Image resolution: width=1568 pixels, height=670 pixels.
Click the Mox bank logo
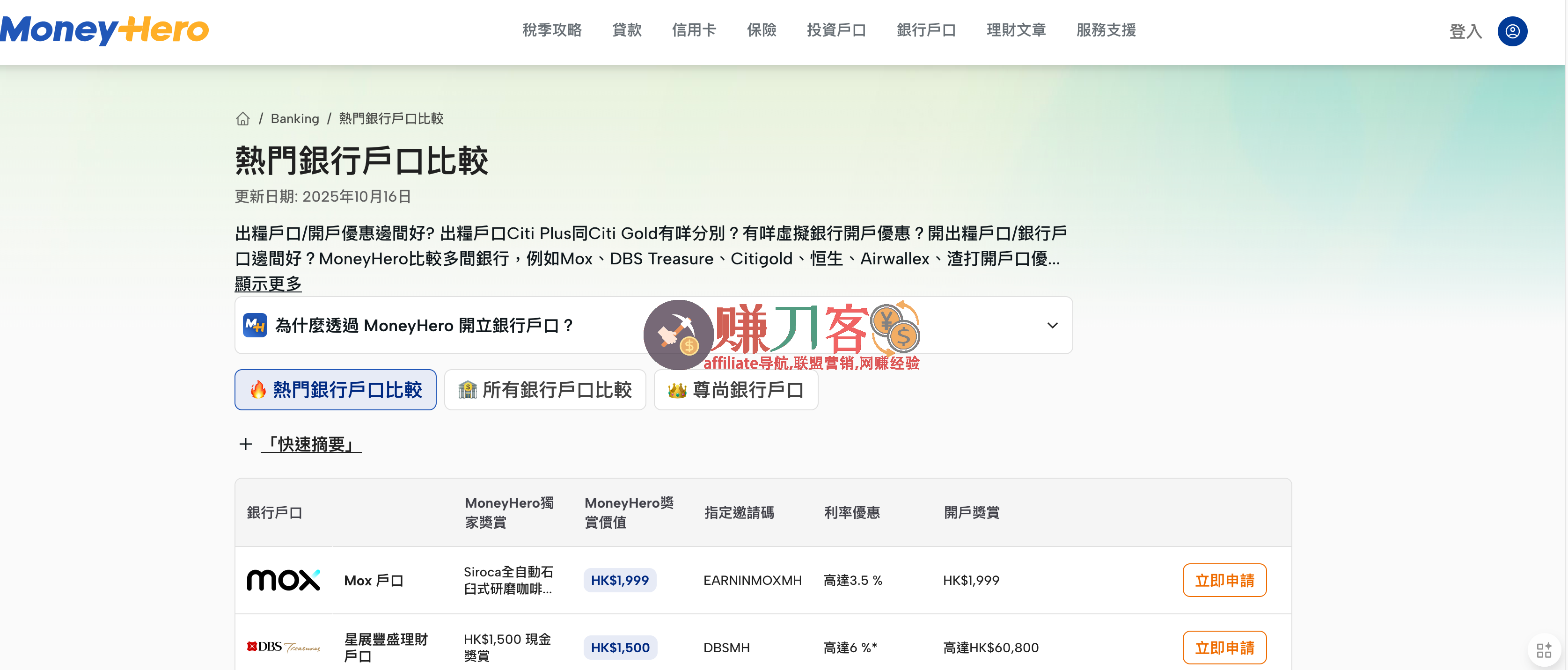(283, 580)
